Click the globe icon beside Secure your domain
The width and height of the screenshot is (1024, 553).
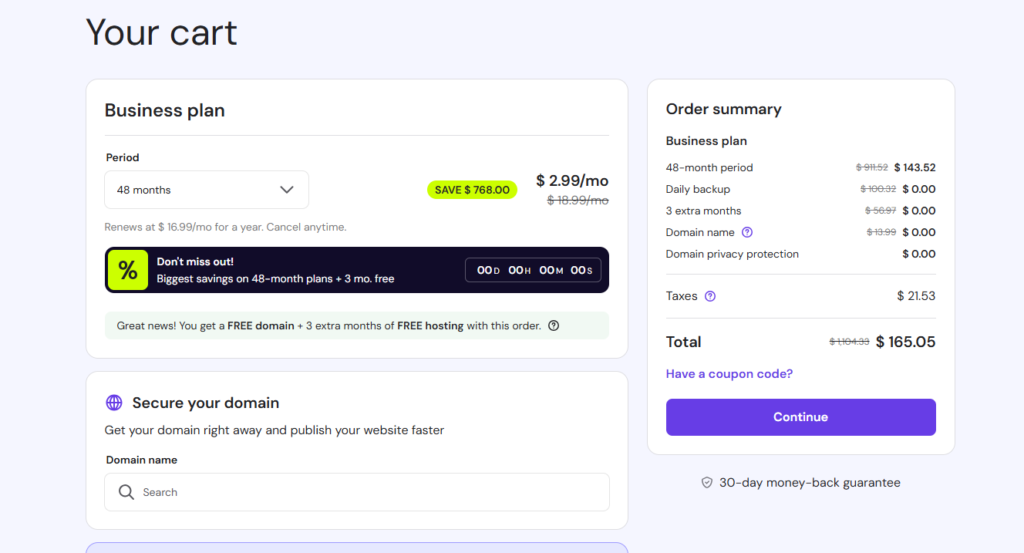tap(114, 403)
